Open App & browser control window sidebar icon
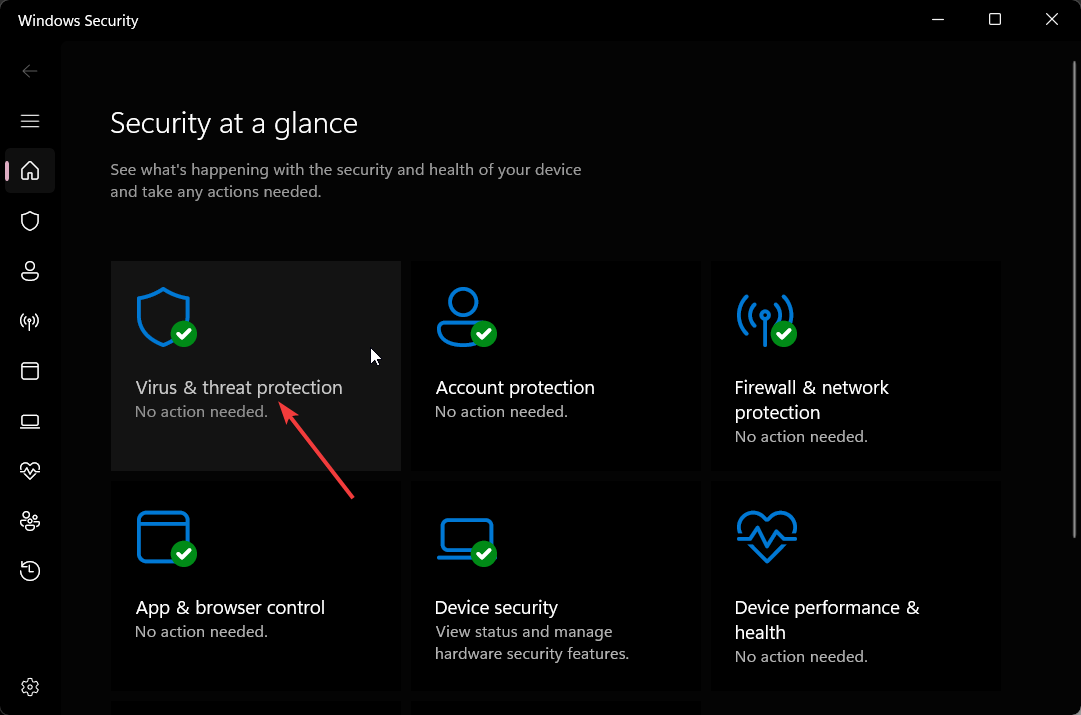 [x=30, y=371]
